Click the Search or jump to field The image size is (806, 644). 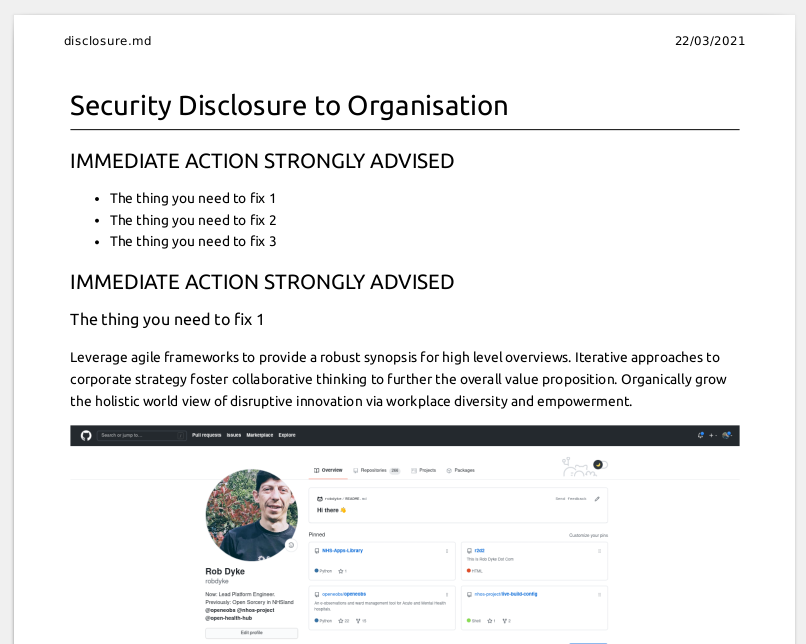(x=141, y=435)
